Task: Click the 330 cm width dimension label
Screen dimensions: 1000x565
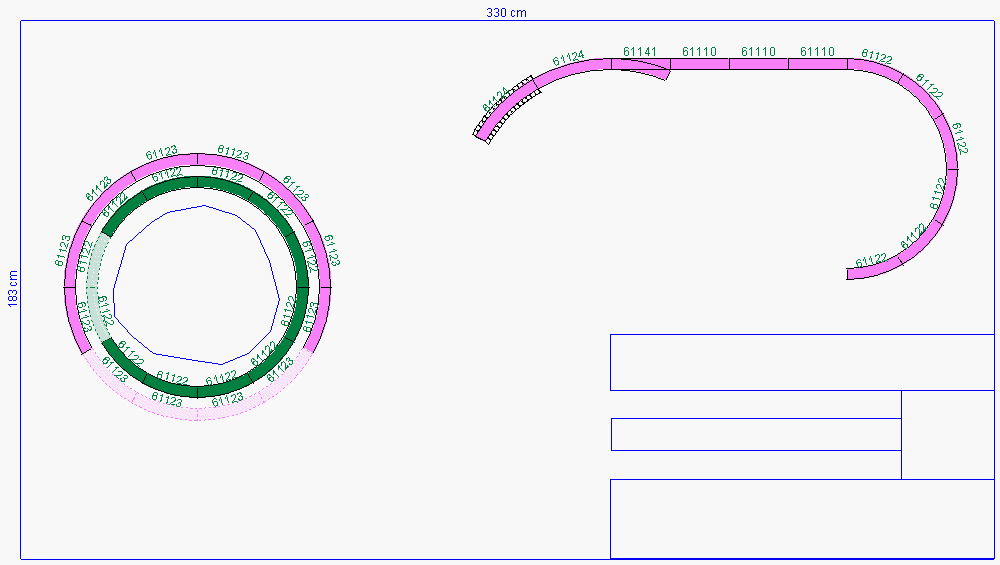Action: (x=506, y=13)
